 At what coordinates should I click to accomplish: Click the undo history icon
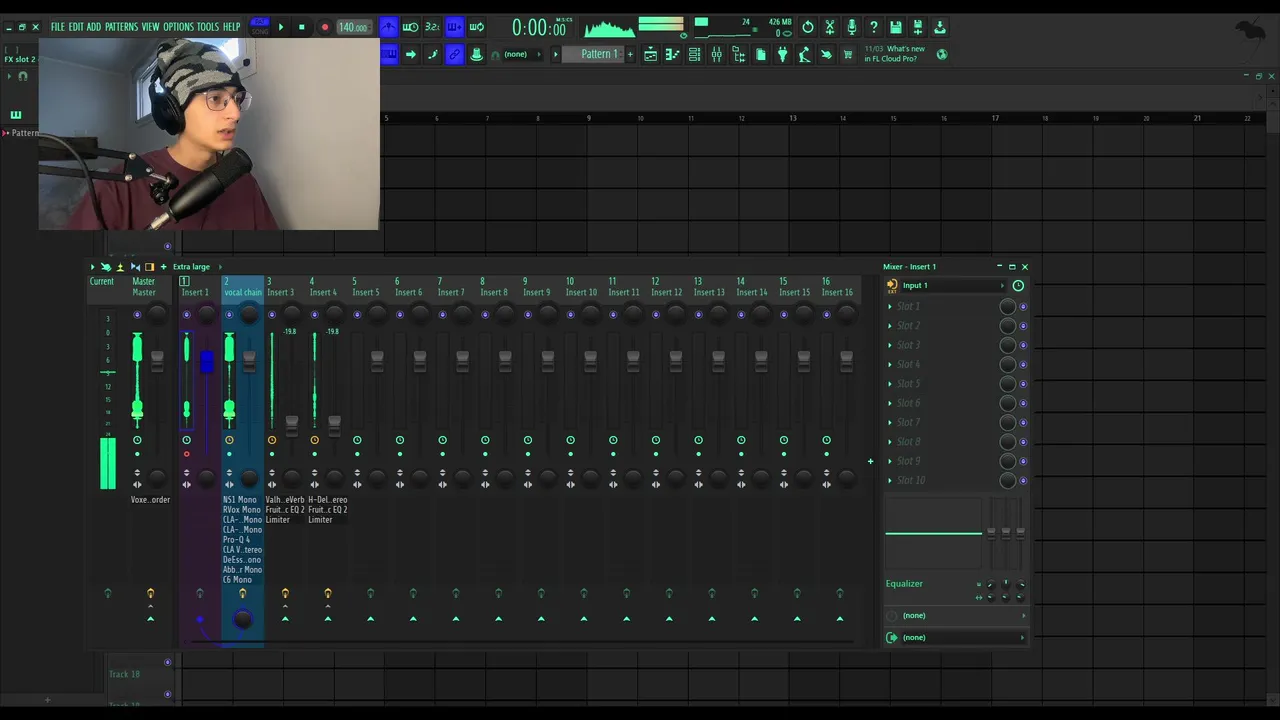tap(808, 27)
